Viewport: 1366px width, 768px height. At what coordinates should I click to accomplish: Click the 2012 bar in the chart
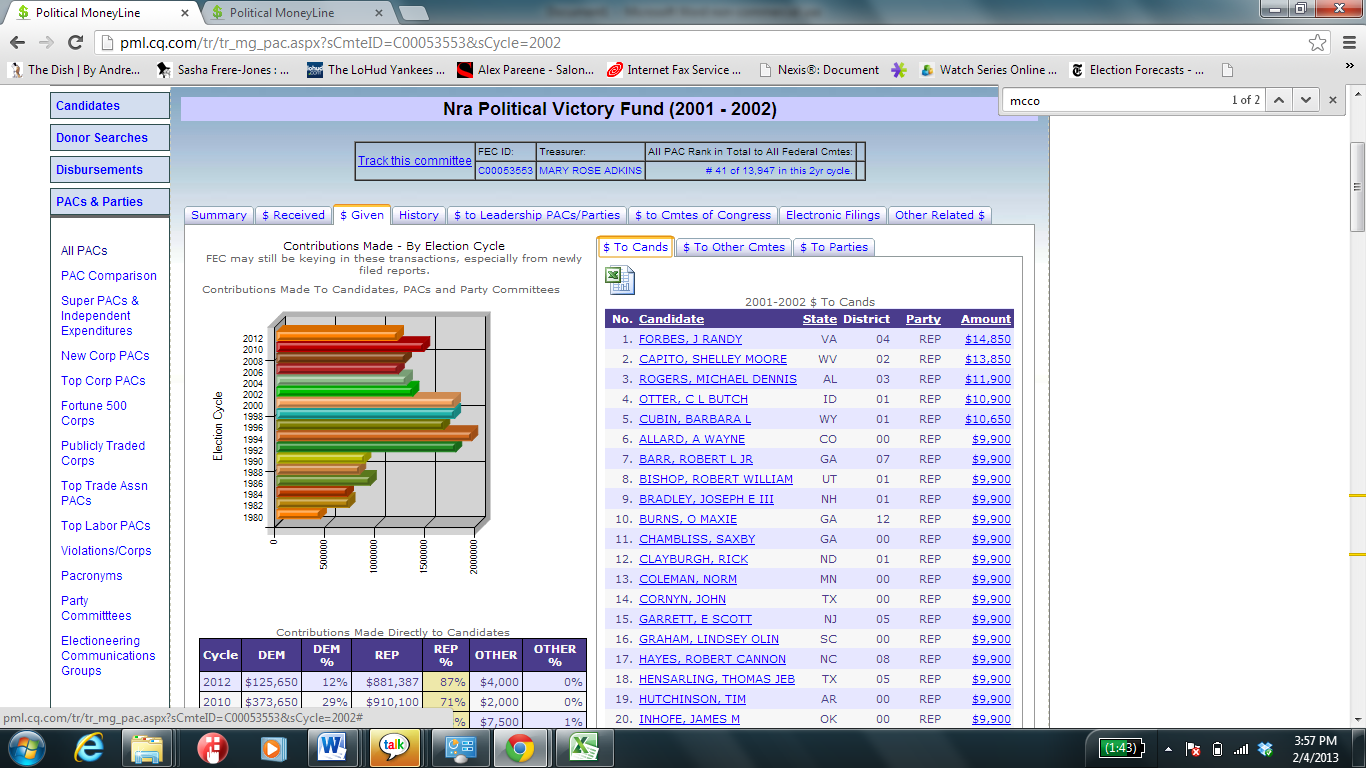338,333
